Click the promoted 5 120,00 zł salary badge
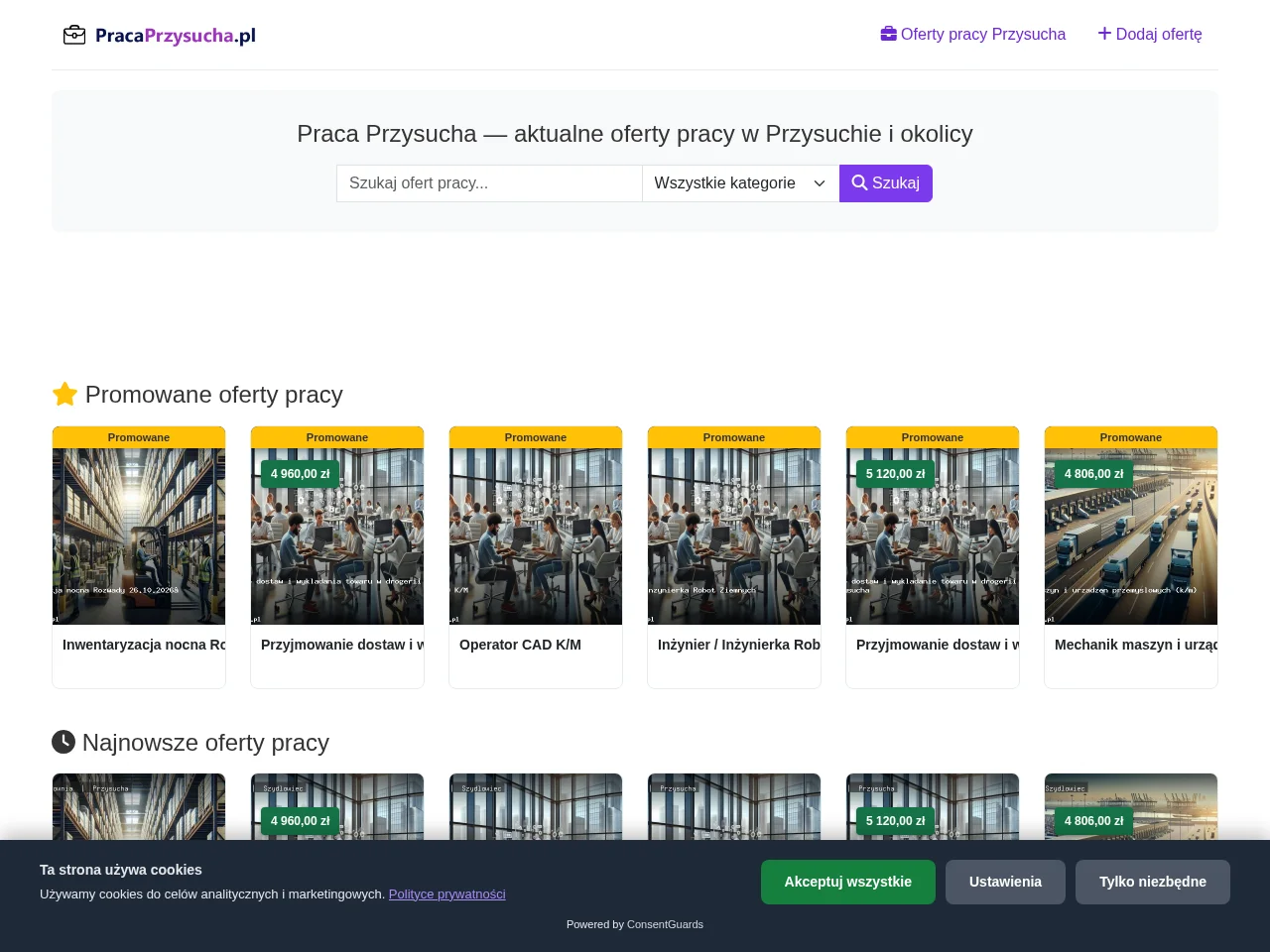The height and width of the screenshot is (952, 1270). point(895,474)
